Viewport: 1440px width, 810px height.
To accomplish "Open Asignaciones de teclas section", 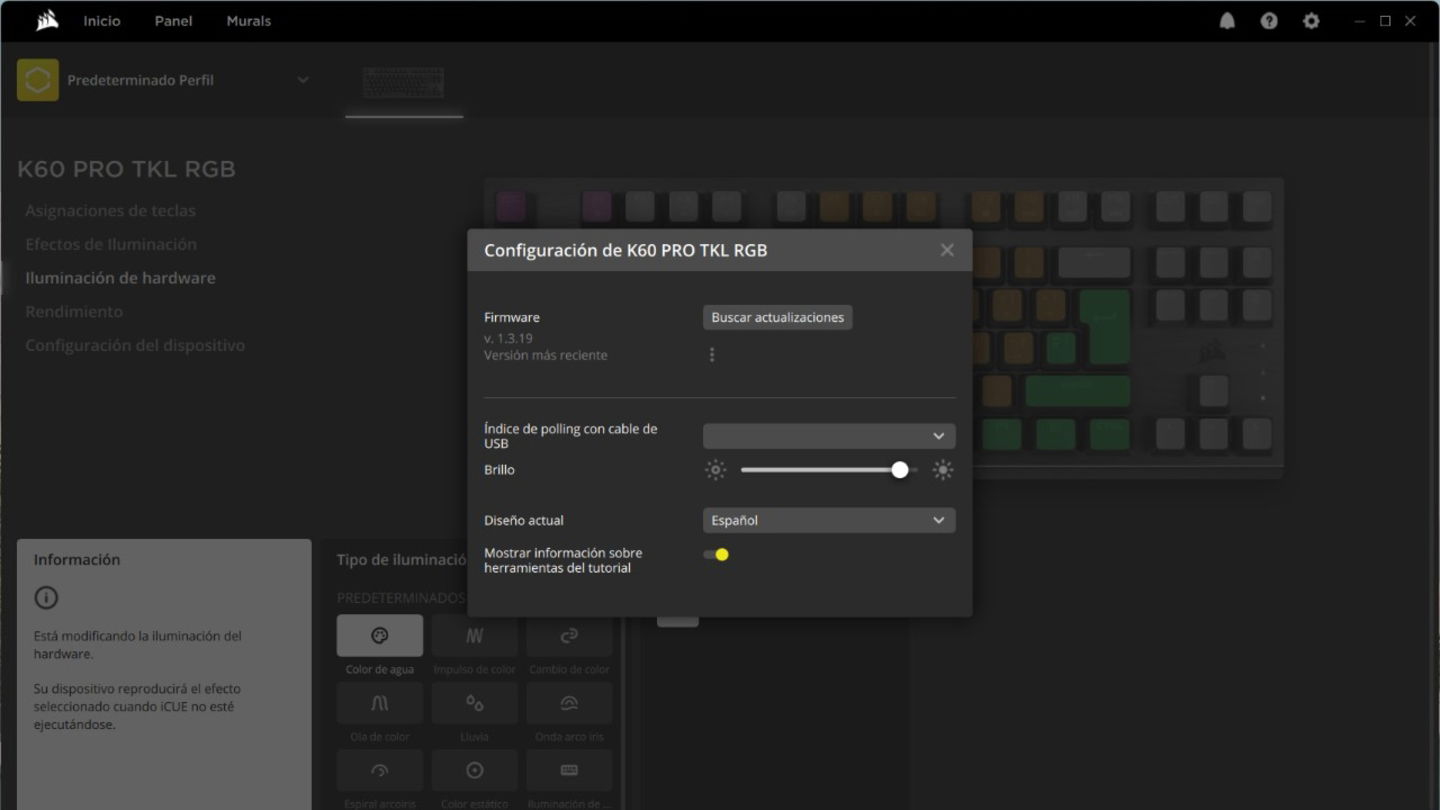I will (x=110, y=211).
